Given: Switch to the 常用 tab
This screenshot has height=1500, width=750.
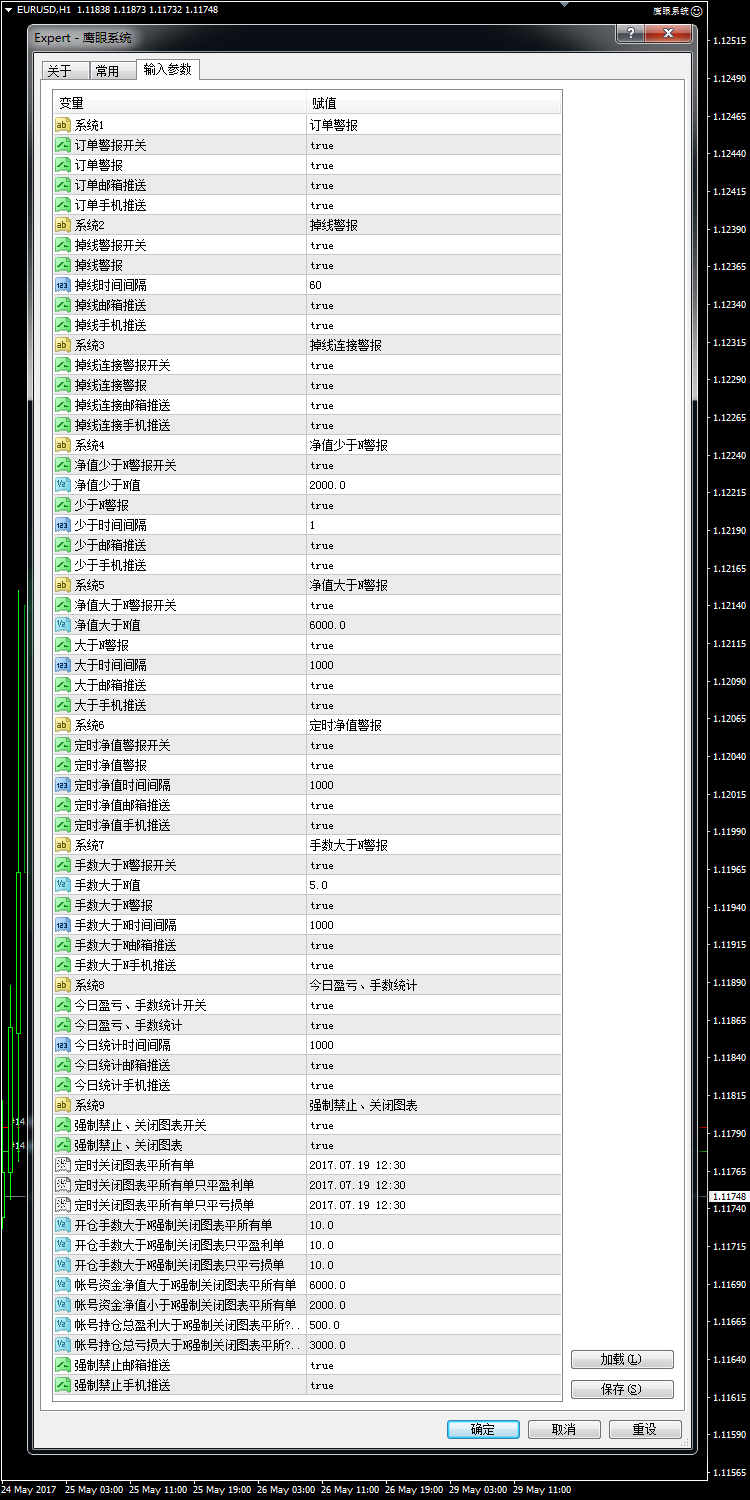Looking at the screenshot, I should 107,71.
